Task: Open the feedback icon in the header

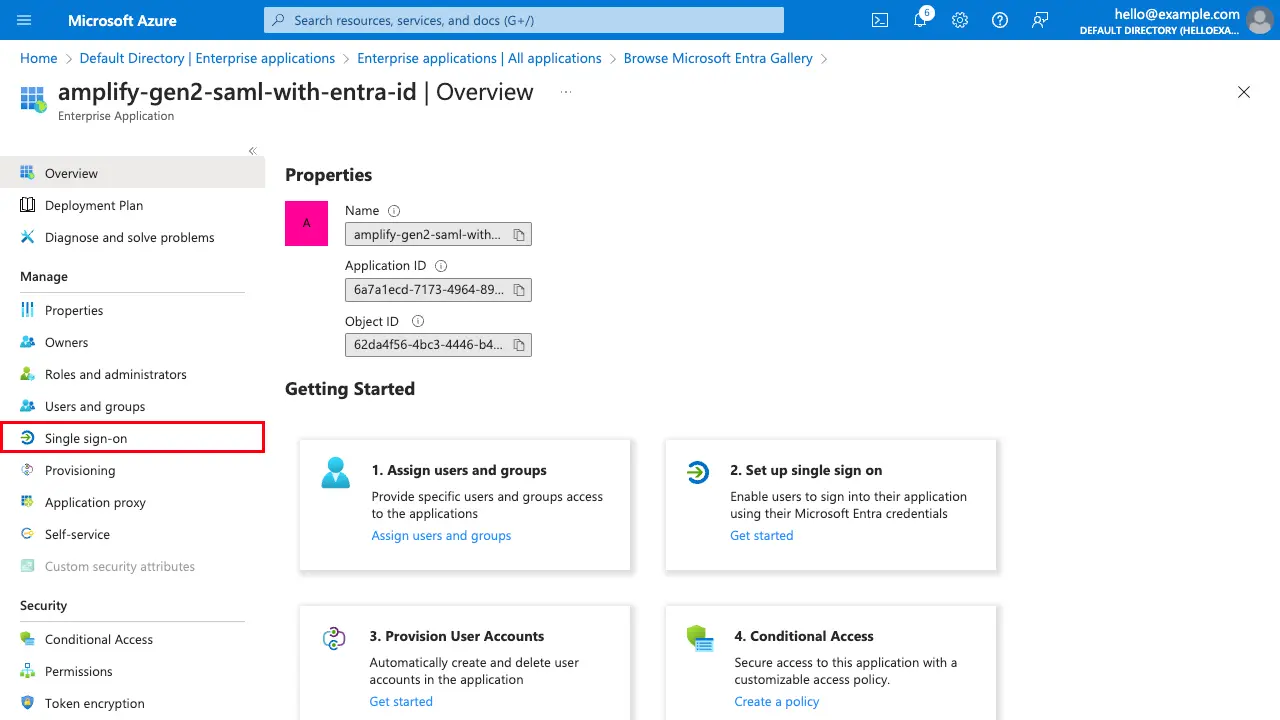Action: (x=1040, y=20)
